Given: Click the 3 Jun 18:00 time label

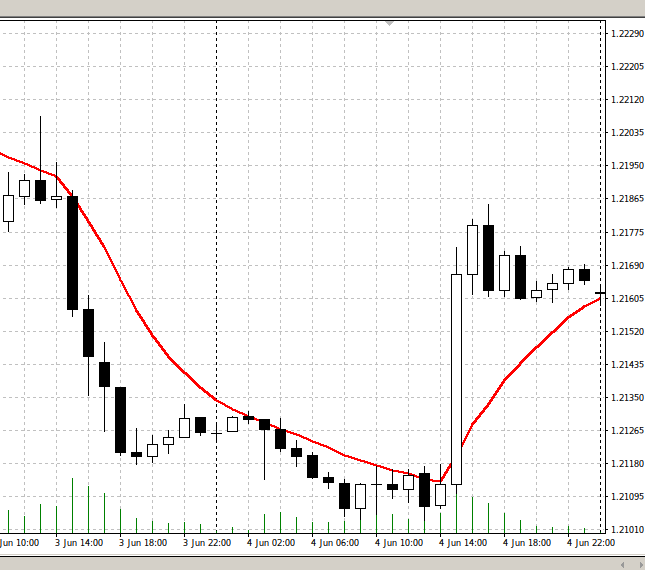Looking at the screenshot, I should (142, 543).
